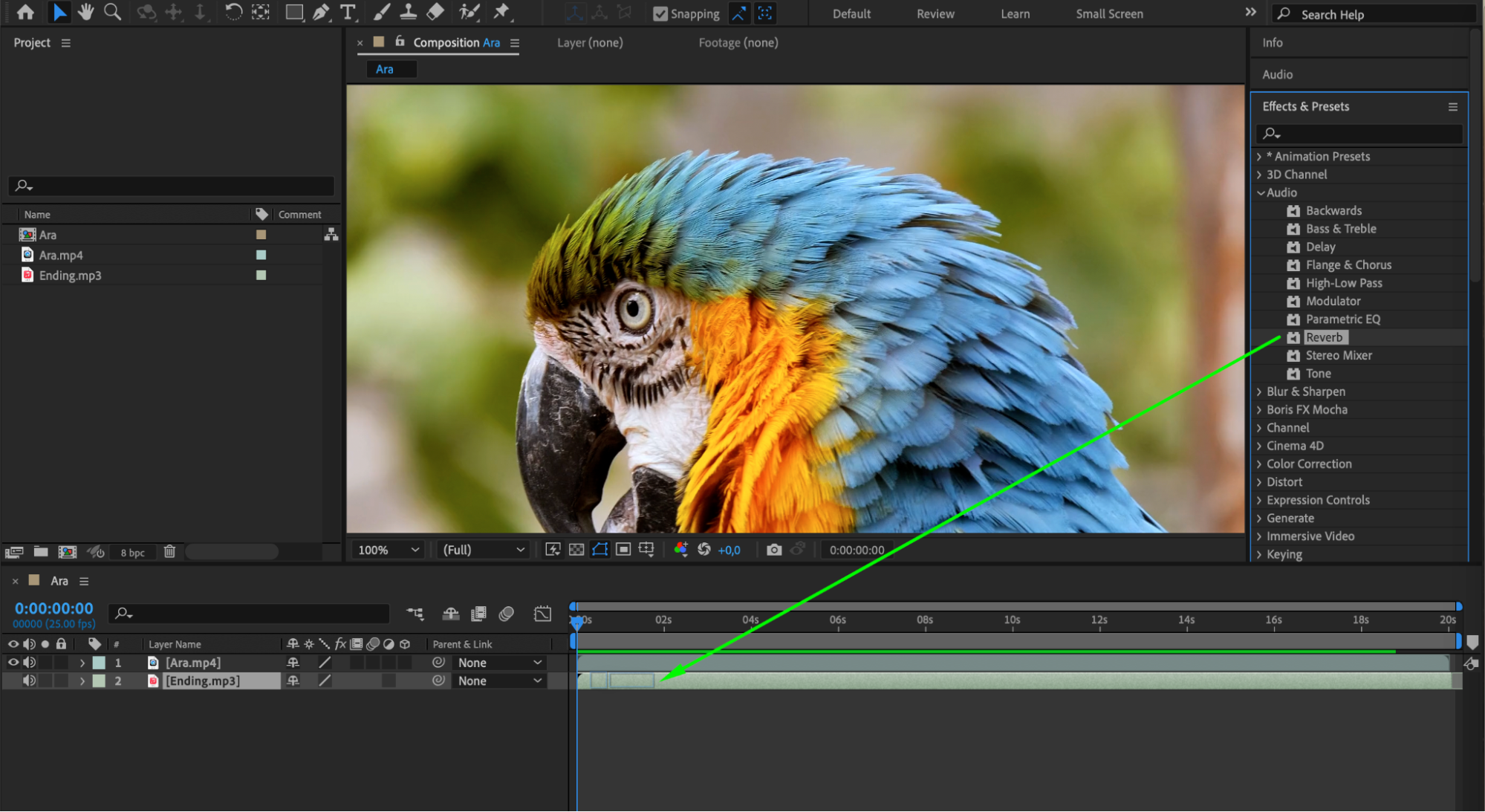The height and width of the screenshot is (812, 1485).
Task: Mute audio of Ending.mp3 layer
Action: pyautogui.click(x=29, y=681)
